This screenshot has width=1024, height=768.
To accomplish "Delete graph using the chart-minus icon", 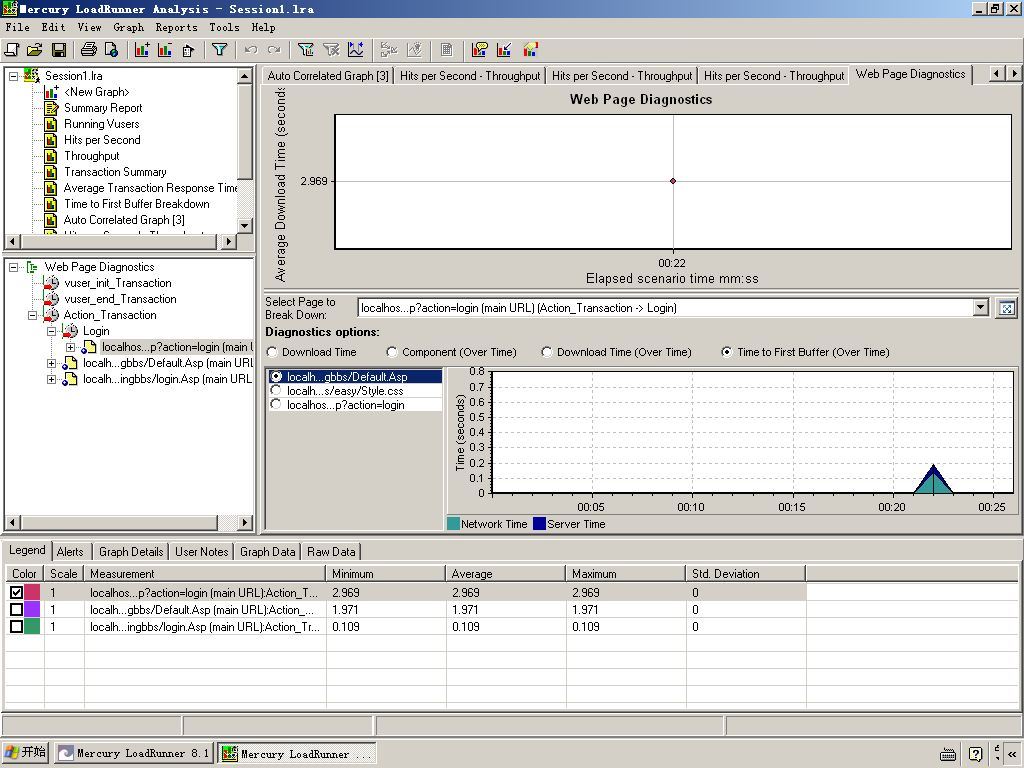I will tap(165, 50).
